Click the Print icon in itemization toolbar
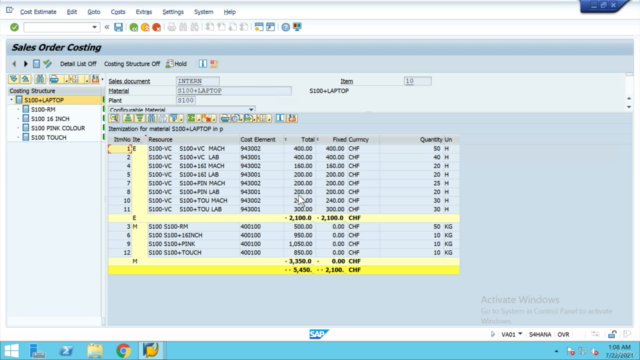The width and height of the screenshot is (640, 360). (224, 118)
